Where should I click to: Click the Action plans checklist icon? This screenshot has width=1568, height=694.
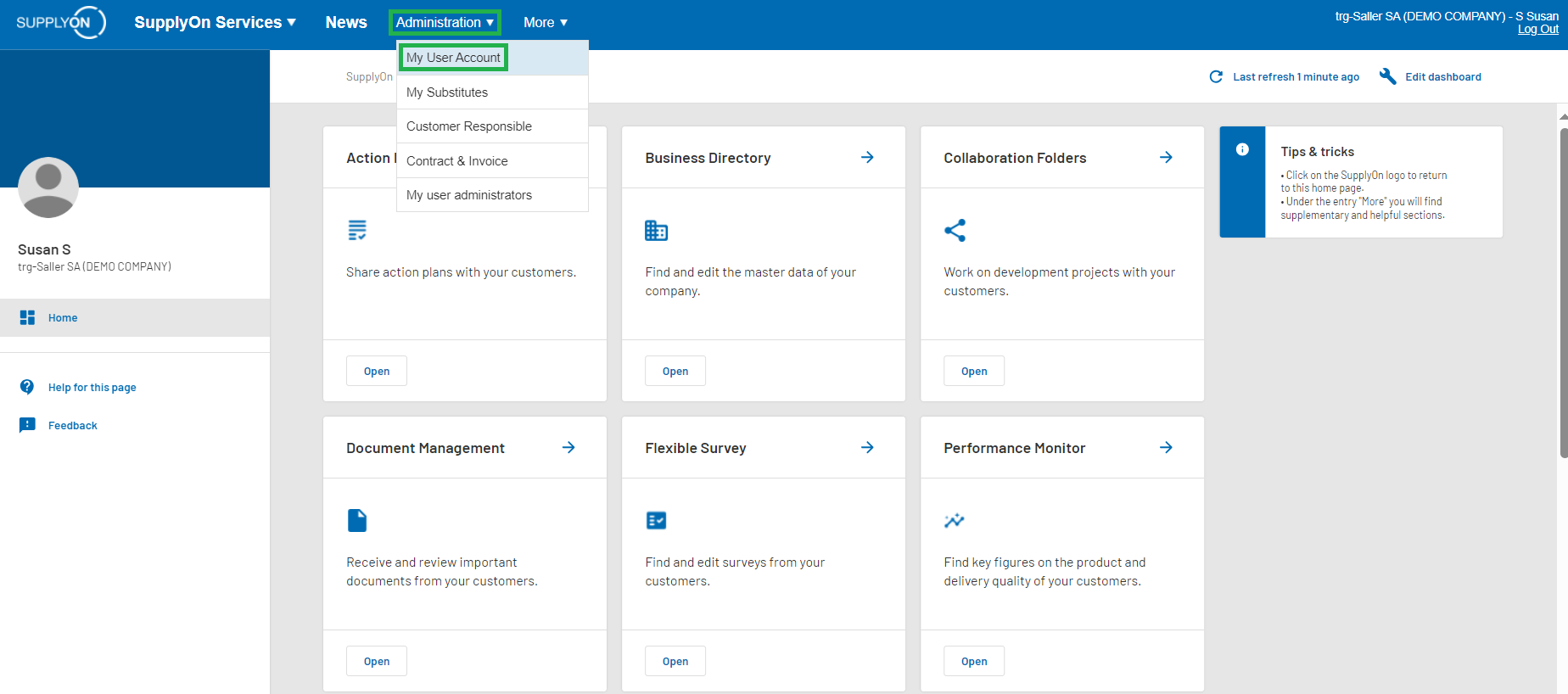tap(357, 230)
